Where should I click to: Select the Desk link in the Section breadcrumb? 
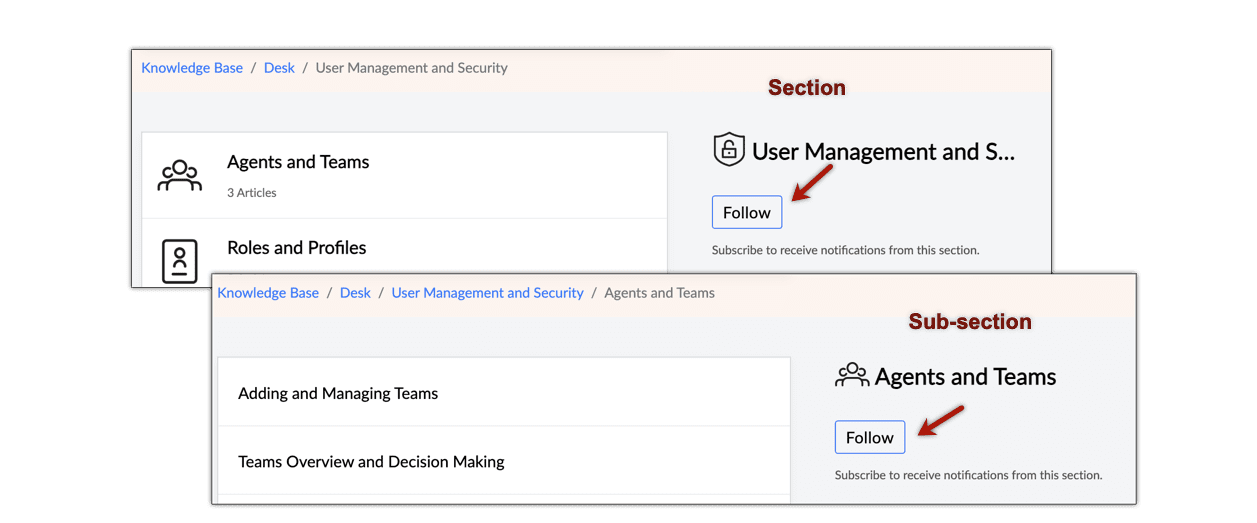279,68
